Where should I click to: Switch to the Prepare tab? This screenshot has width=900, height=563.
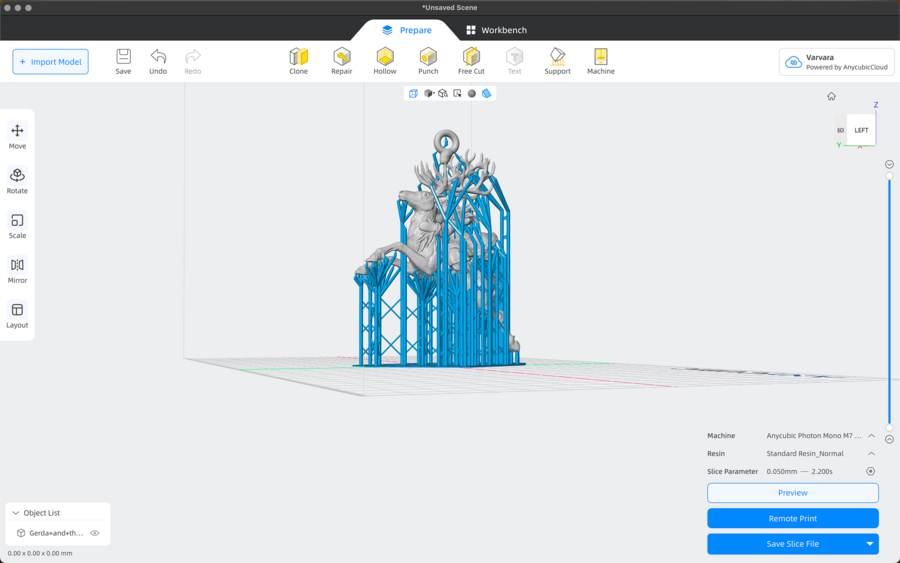[406, 30]
